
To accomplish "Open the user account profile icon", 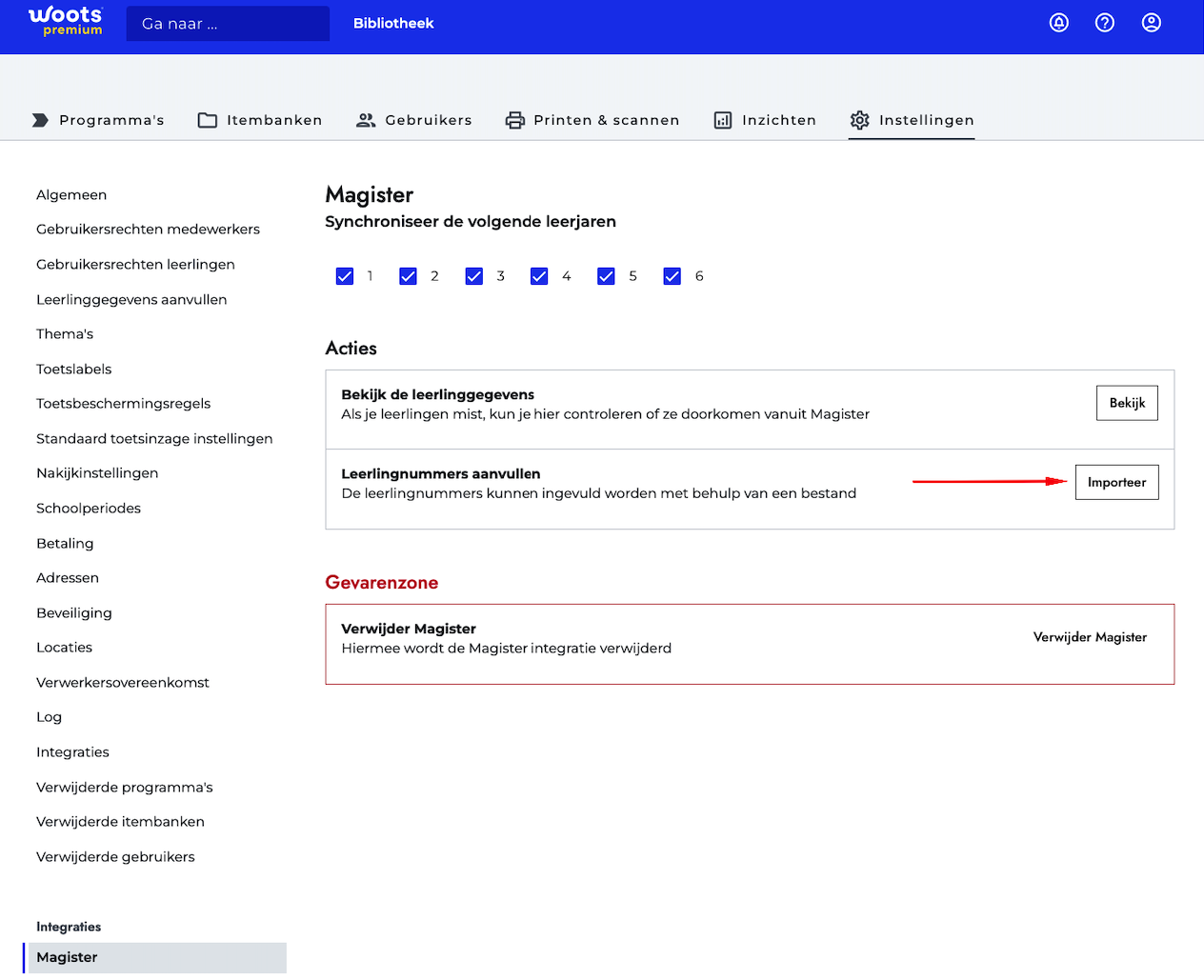I will click(1152, 23).
